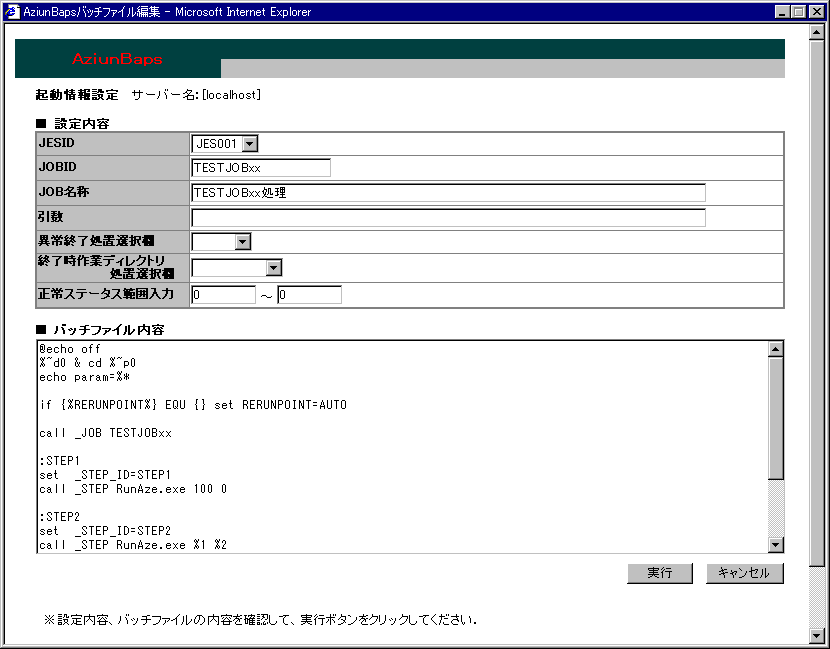The image size is (830, 649).
Task: Minimize the Internet Explorer window
Action: (782, 12)
